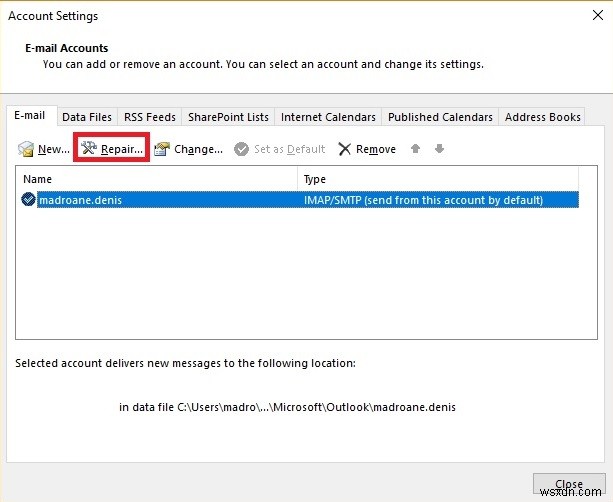Open the Data Files tab

87,117
